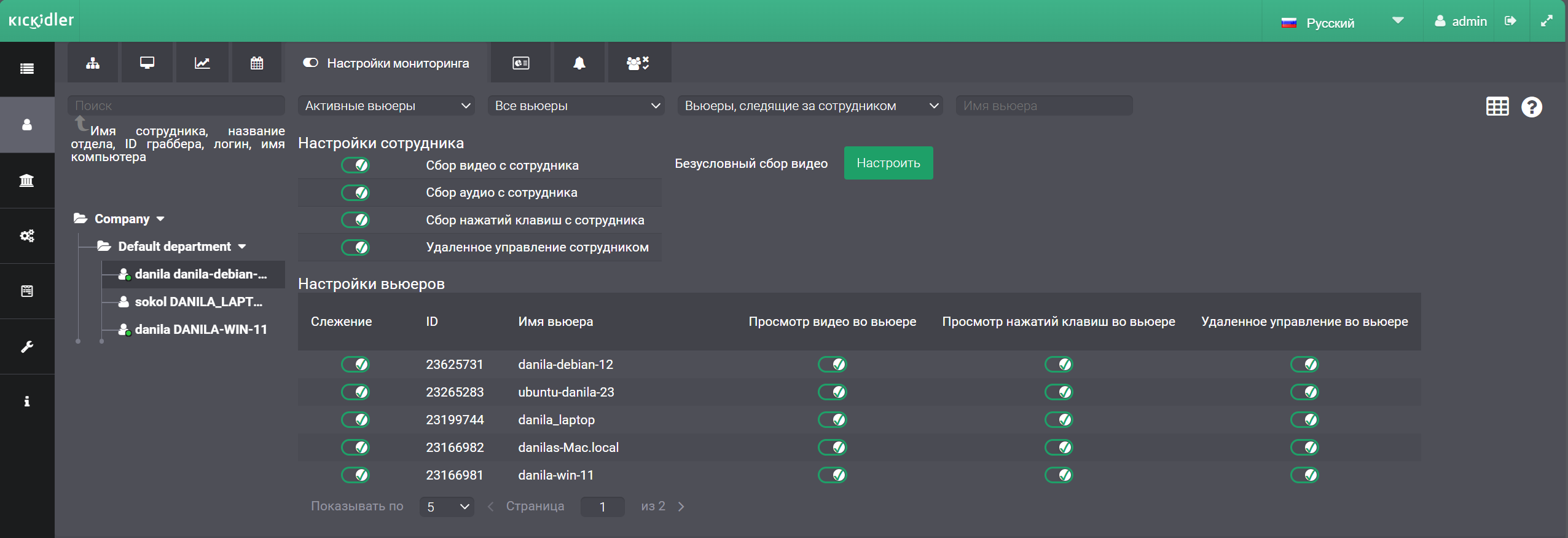Switch to the ID card tab icon
Image resolution: width=1568 pixels, height=538 pixels.
[x=521, y=63]
